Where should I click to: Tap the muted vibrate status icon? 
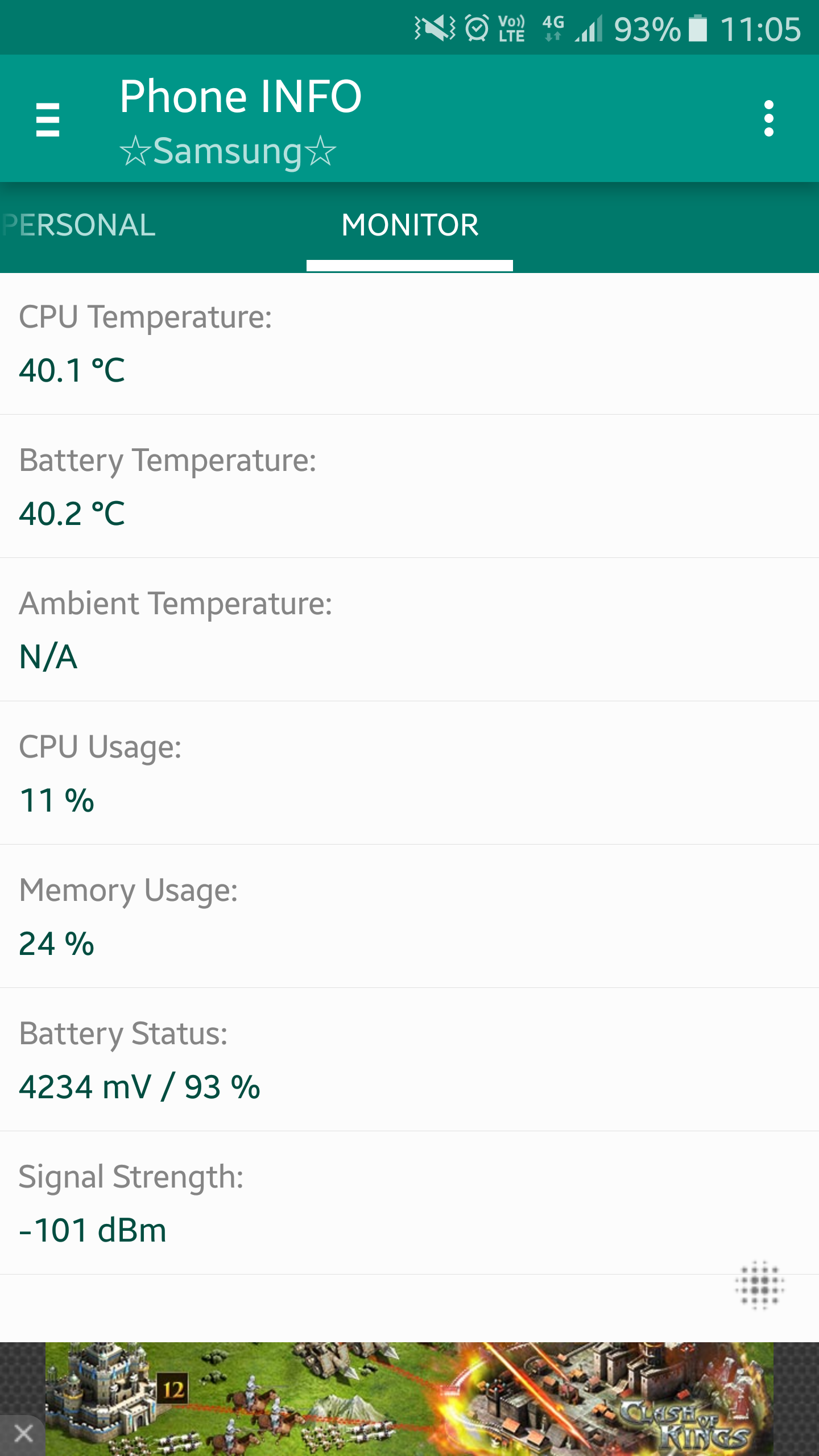point(435,28)
